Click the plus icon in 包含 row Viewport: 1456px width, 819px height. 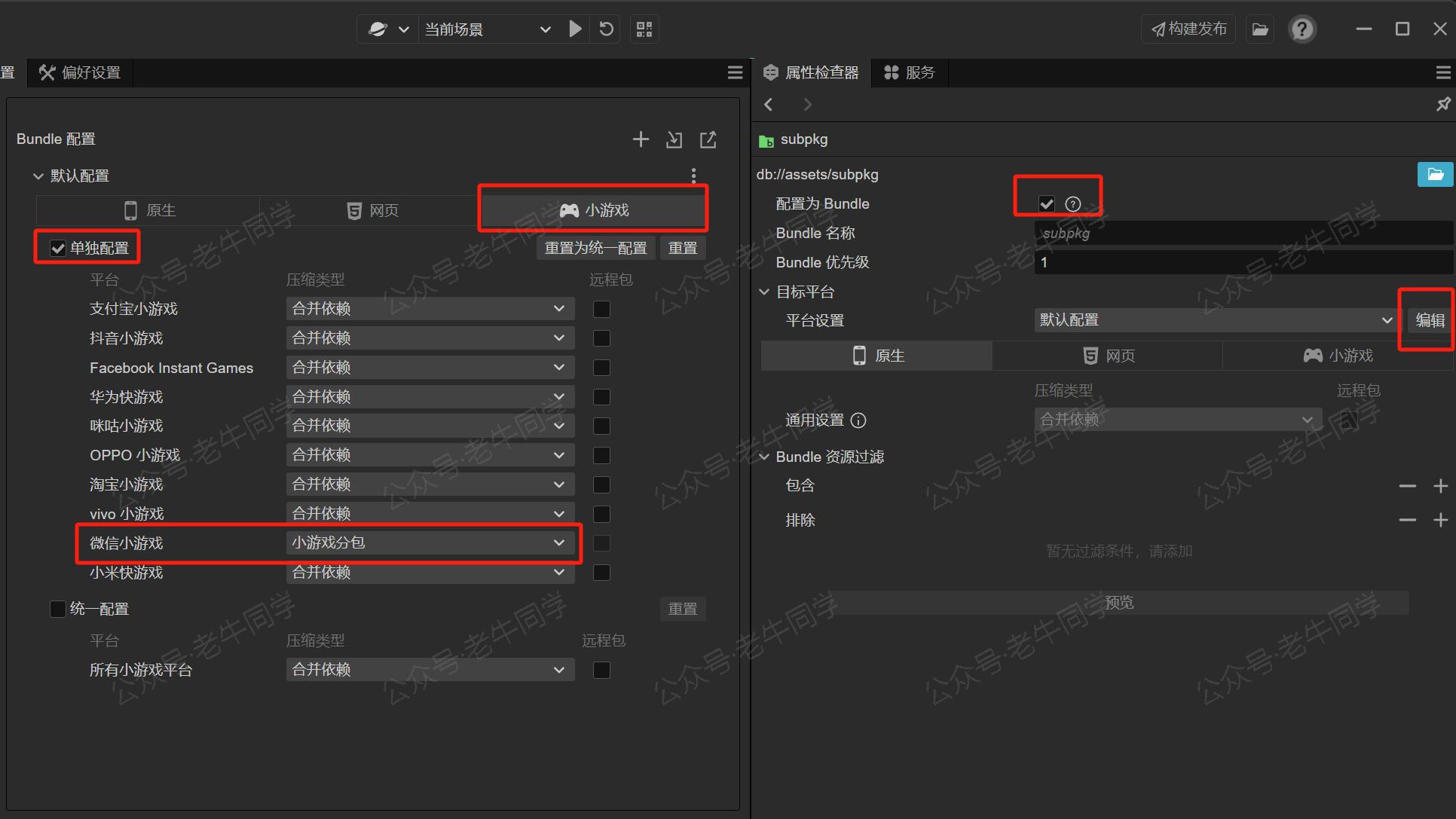(x=1440, y=486)
